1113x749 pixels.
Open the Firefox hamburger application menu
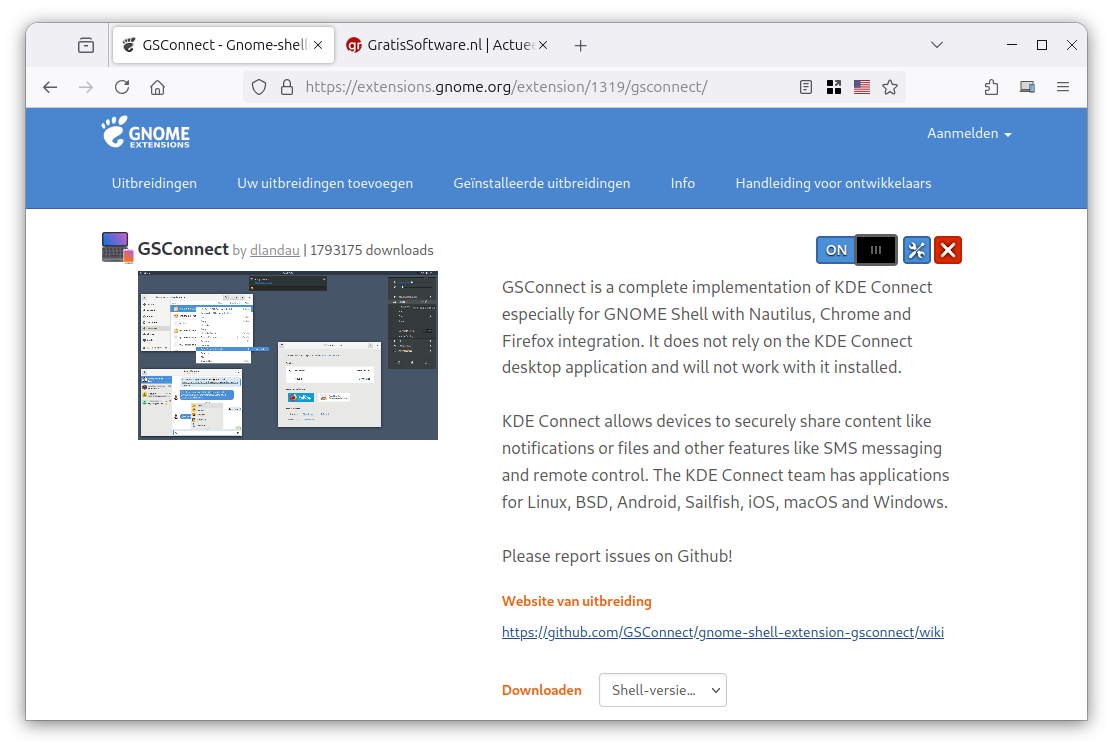pyautogui.click(x=1063, y=87)
